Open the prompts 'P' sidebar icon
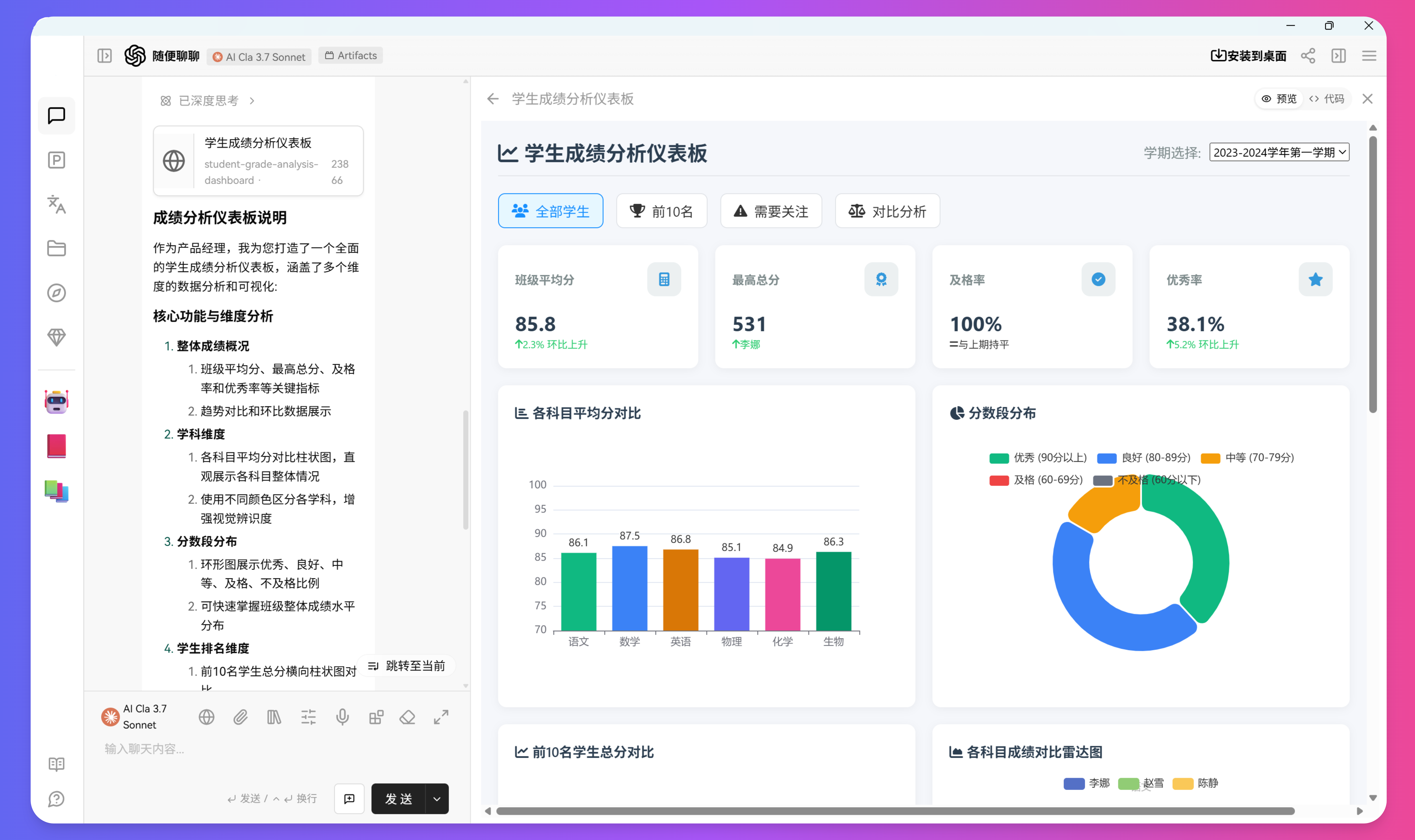The image size is (1415, 840). [56, 160]
